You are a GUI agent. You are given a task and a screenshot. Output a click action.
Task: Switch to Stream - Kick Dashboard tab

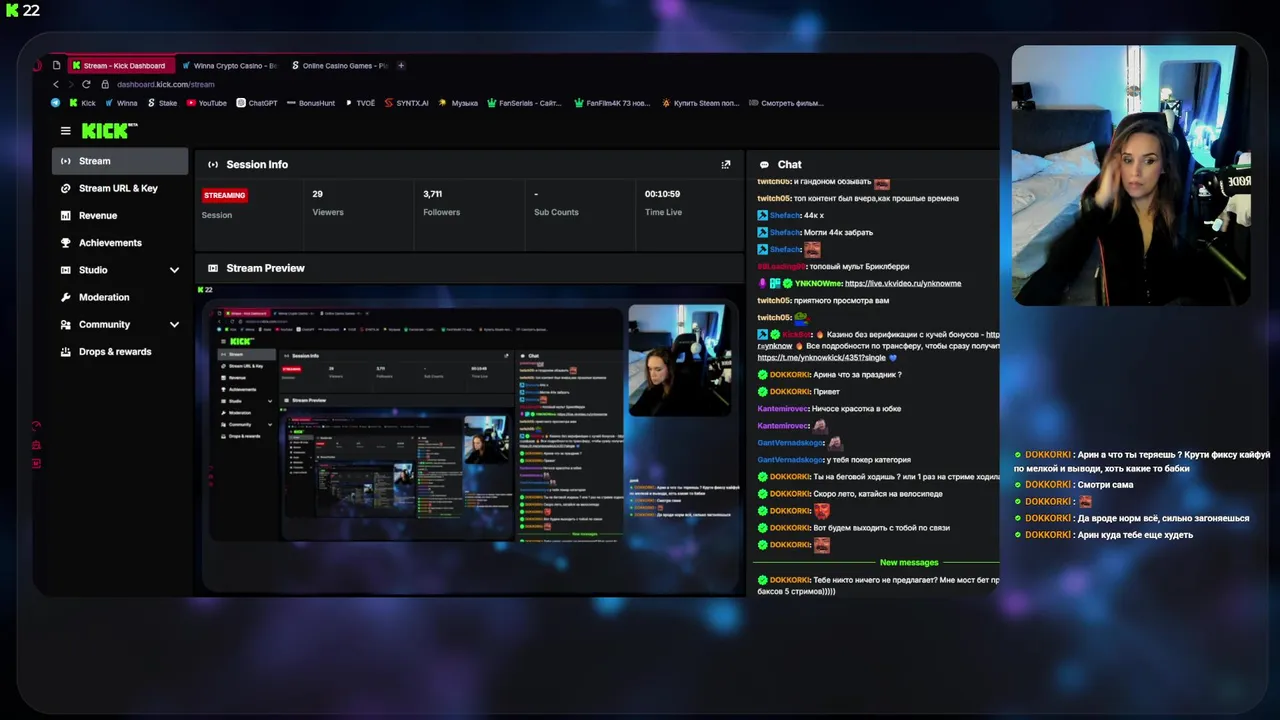121,66
